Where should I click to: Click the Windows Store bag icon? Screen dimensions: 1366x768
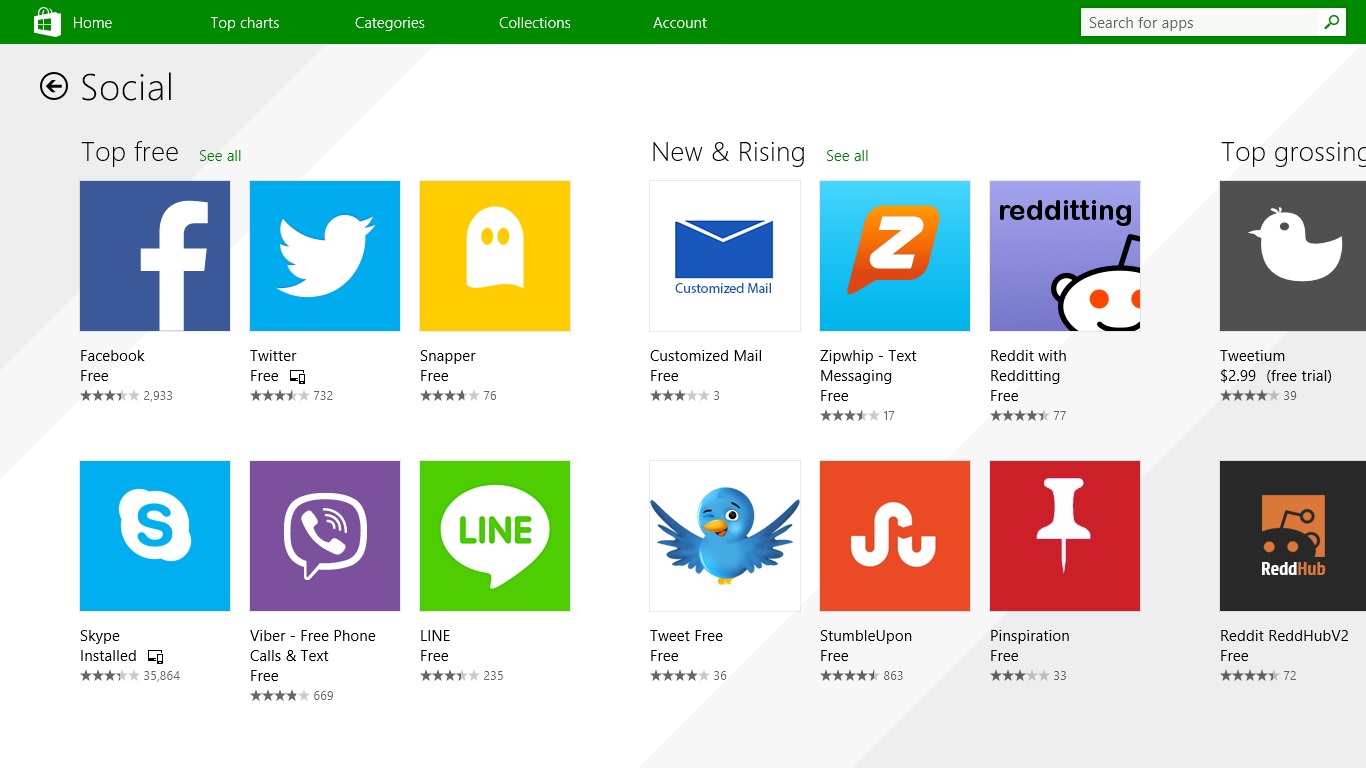(x=47, y=22)
